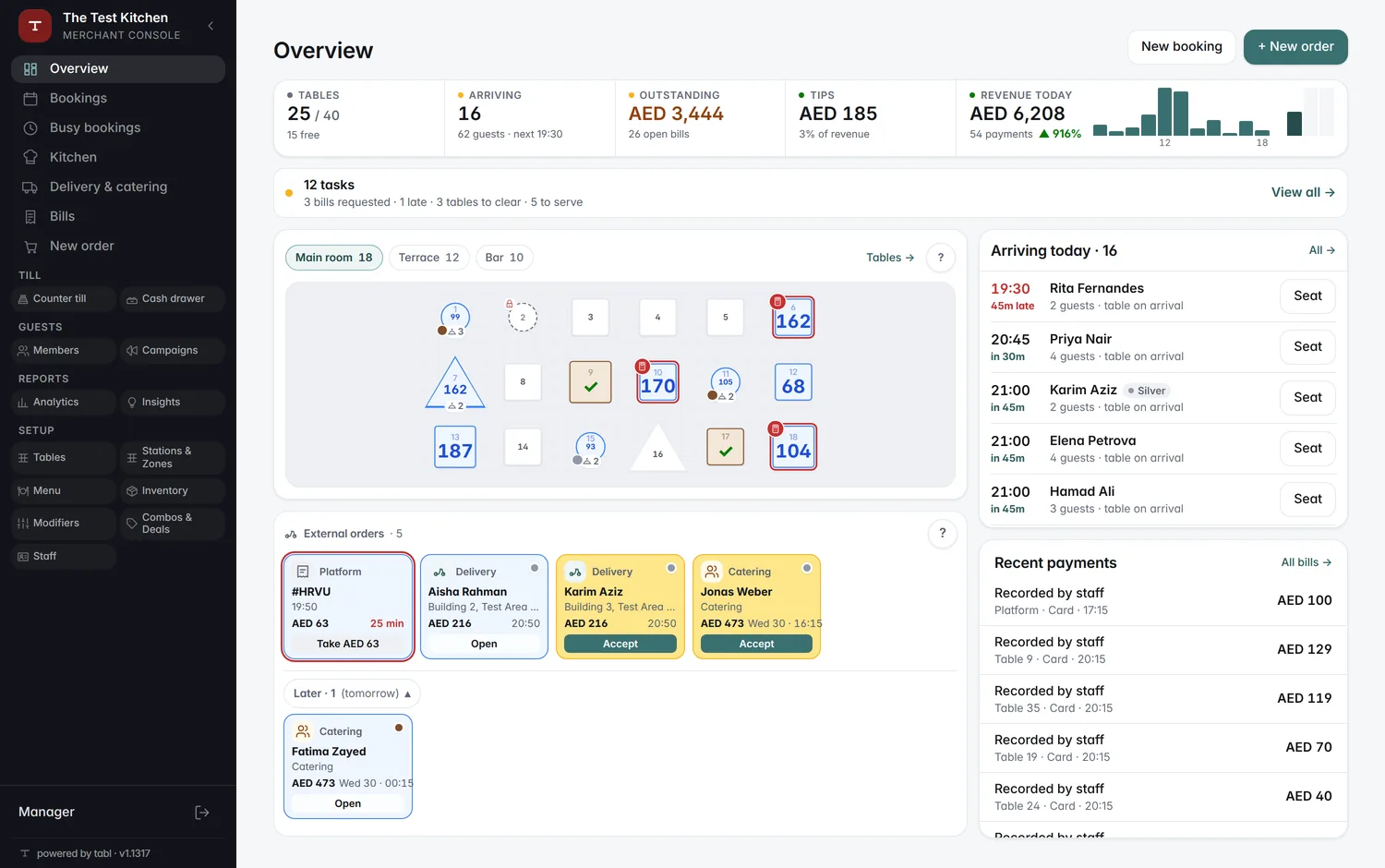Switch to the Terrace tab
This screenshot has width=1385, height=868.
(x=429, y=258)
